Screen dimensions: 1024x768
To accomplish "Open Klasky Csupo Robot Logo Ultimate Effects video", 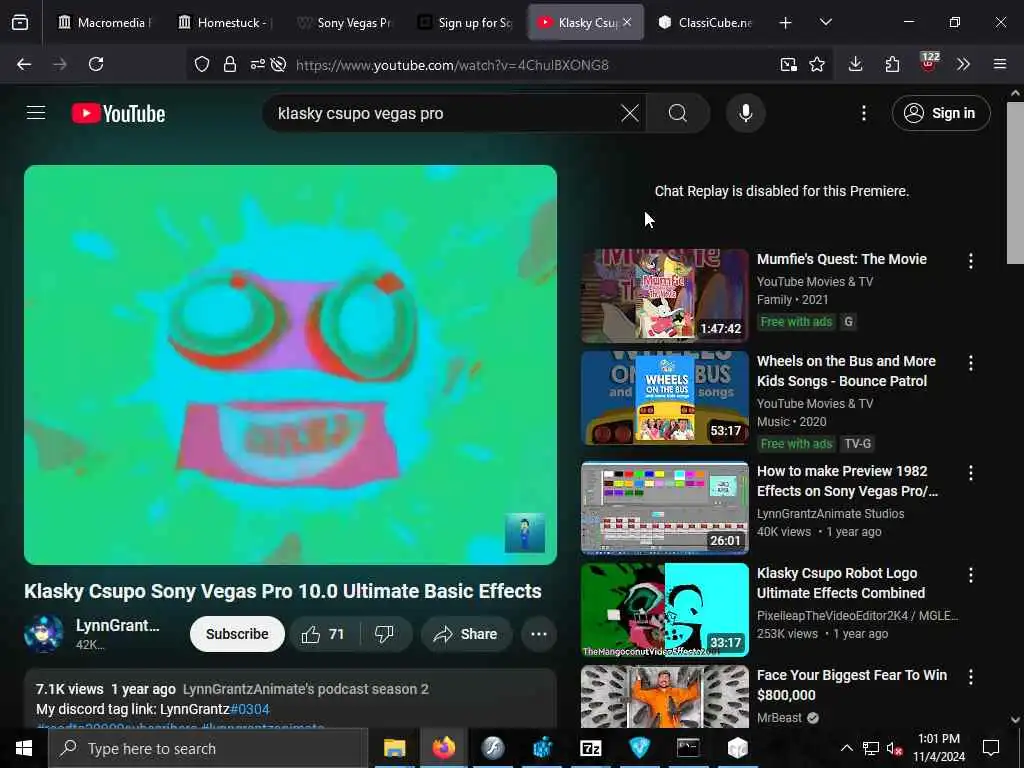I will click(665, 609).
